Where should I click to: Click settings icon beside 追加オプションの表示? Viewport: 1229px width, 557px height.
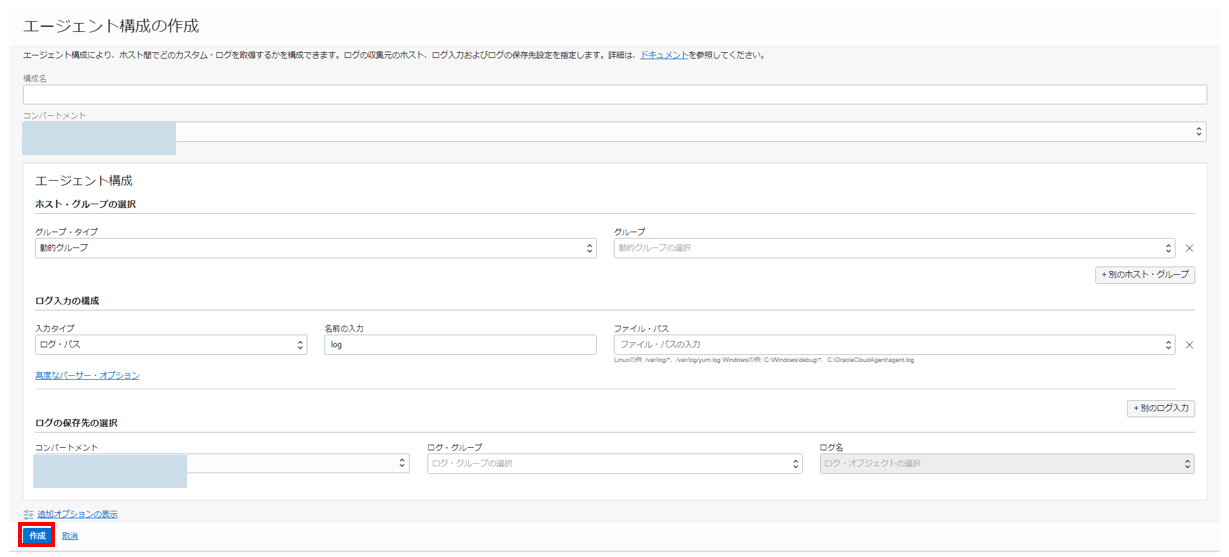pos(28,514)
